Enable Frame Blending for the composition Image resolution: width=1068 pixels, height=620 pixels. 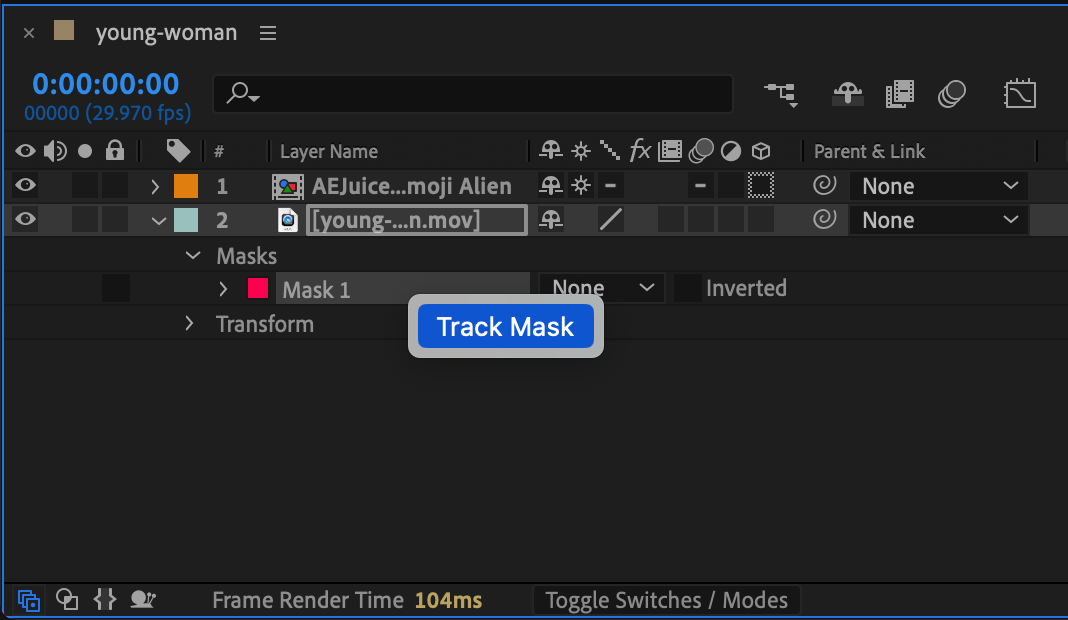[x=900, y=94]
